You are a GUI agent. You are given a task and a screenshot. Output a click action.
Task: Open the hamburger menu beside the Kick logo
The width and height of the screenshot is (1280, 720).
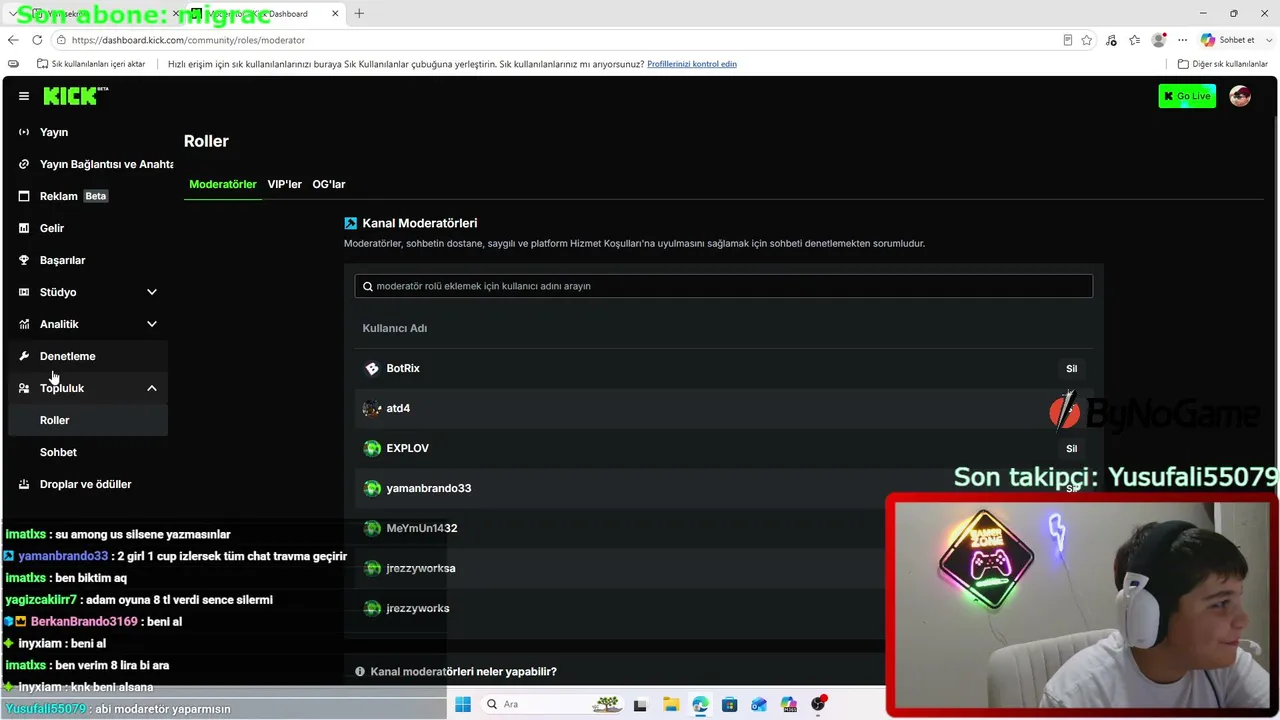pyautogui.click(x=24, y=96)
